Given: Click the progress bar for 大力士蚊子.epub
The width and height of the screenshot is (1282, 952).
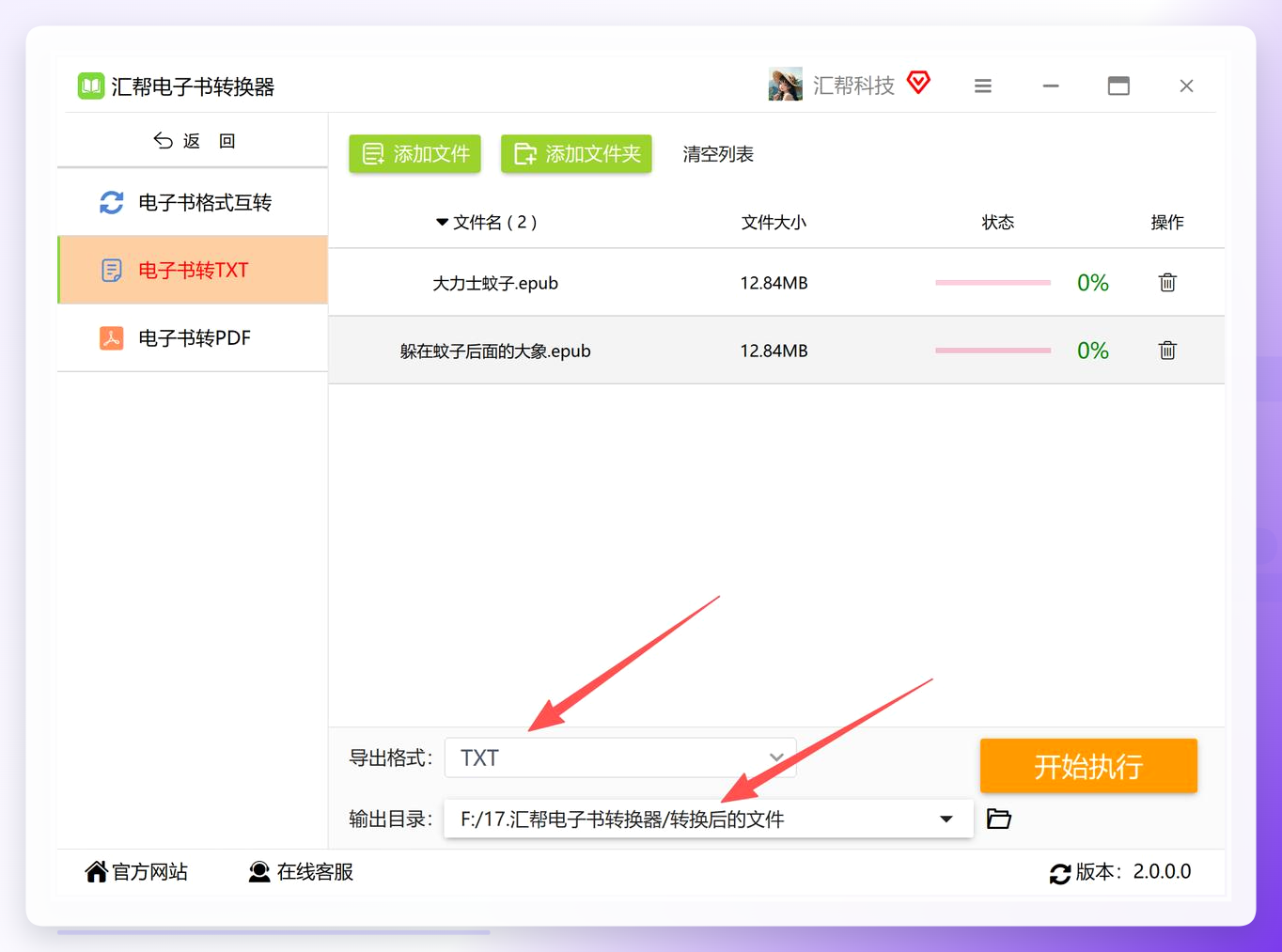Looking at the screenshot, I should pyautogui.click(x=993, y=283).
